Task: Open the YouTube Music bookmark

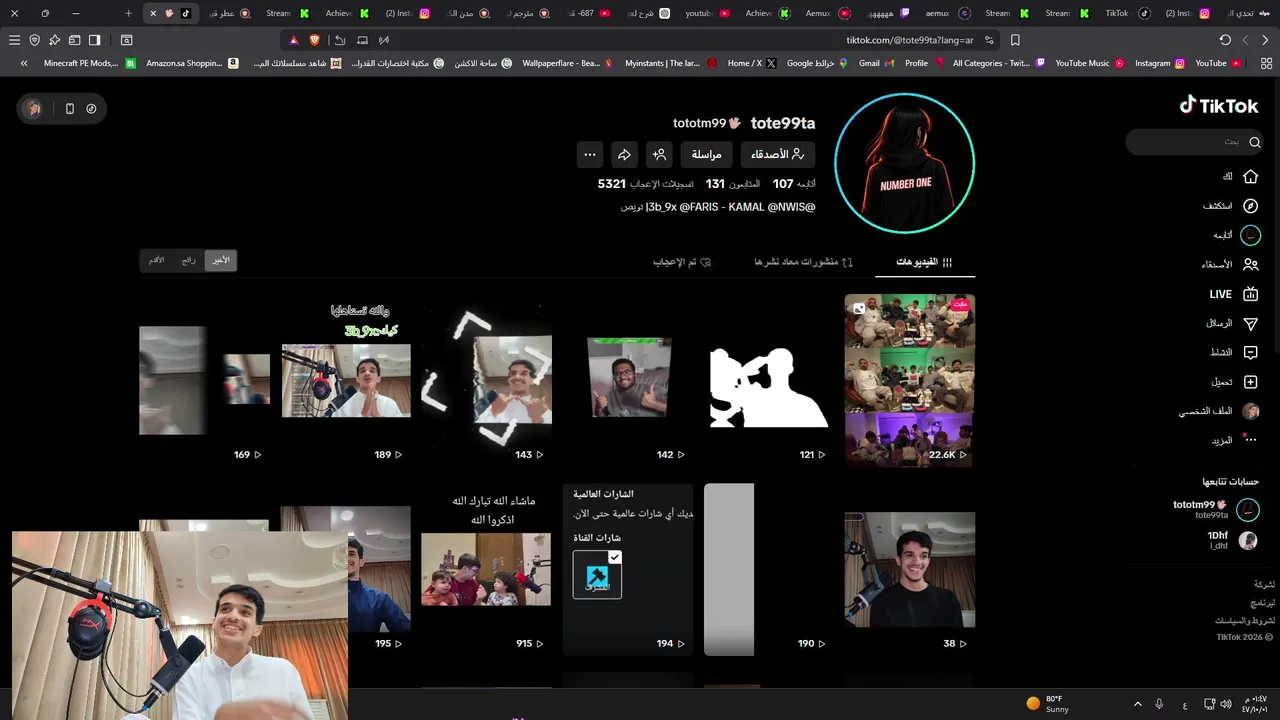Action: [1089, 63]
